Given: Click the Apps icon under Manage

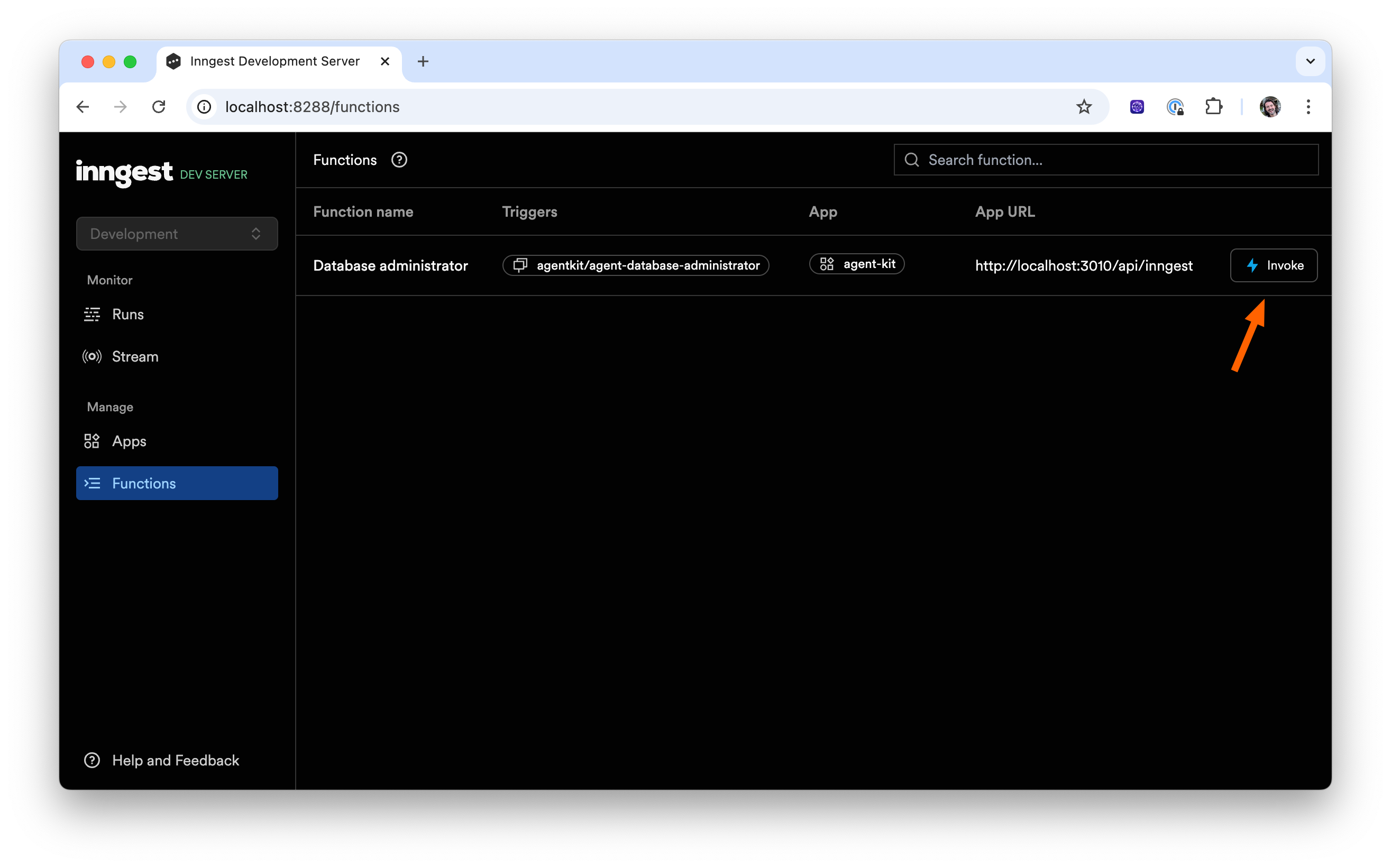Looking at the screenshot, I should [x=93, y=441].
